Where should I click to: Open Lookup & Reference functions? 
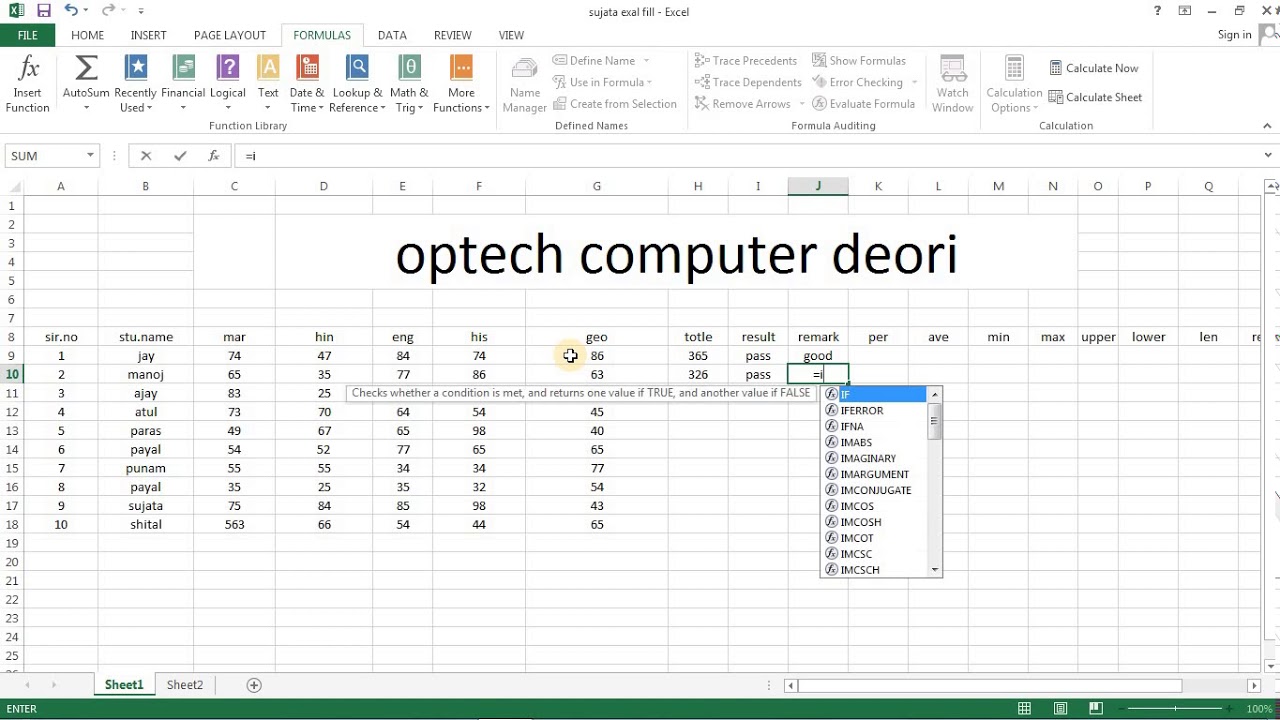point(357,85)
